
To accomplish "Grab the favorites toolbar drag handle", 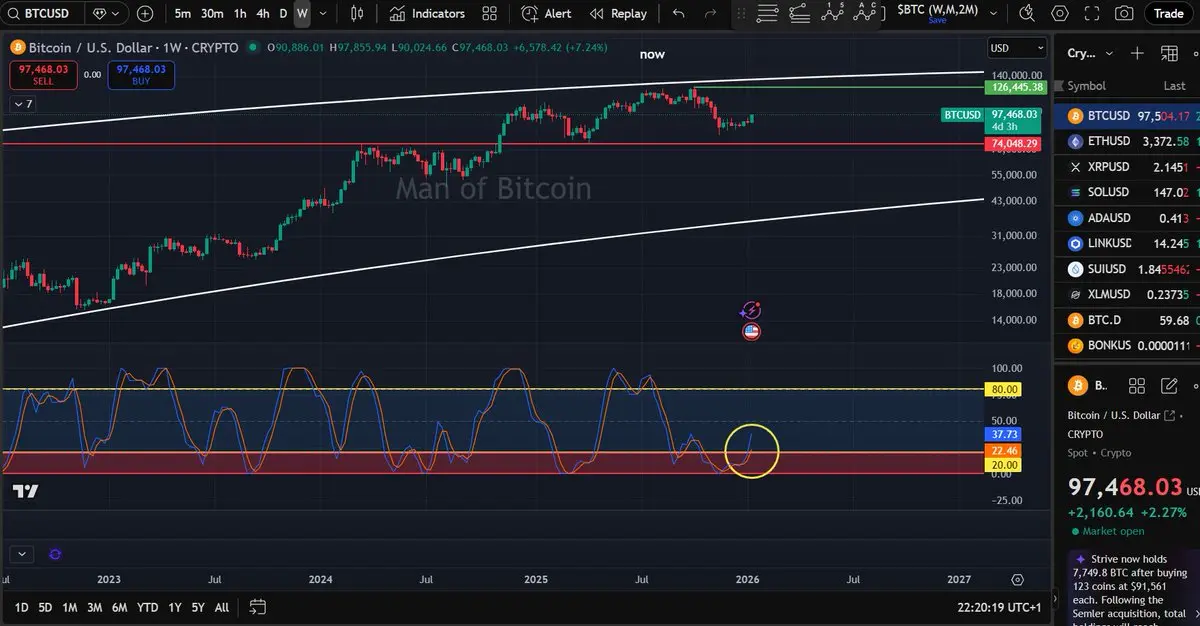I will (x=739, y=14).
